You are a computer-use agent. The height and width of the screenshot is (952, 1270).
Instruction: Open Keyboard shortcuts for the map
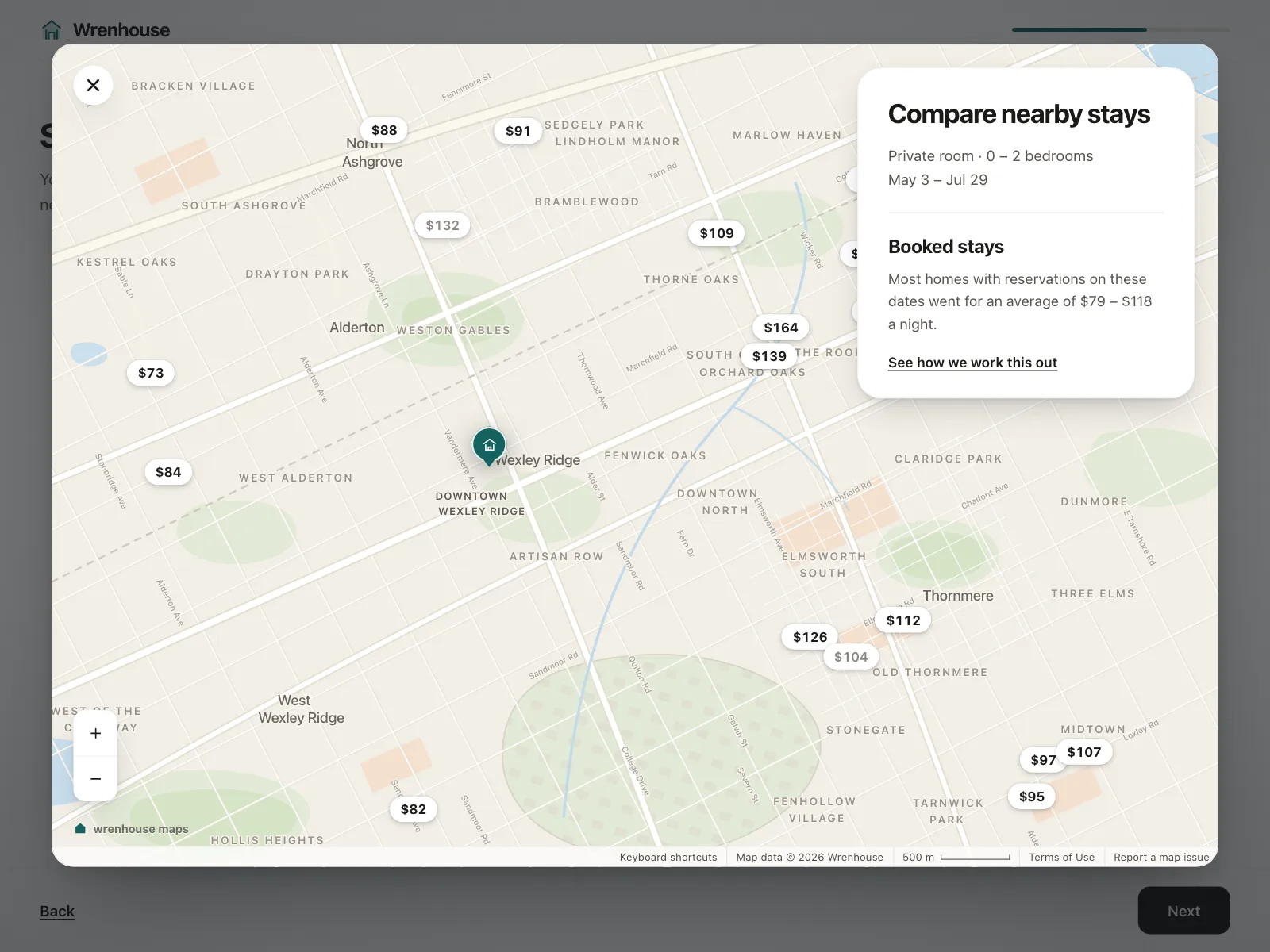click(668, 857)
